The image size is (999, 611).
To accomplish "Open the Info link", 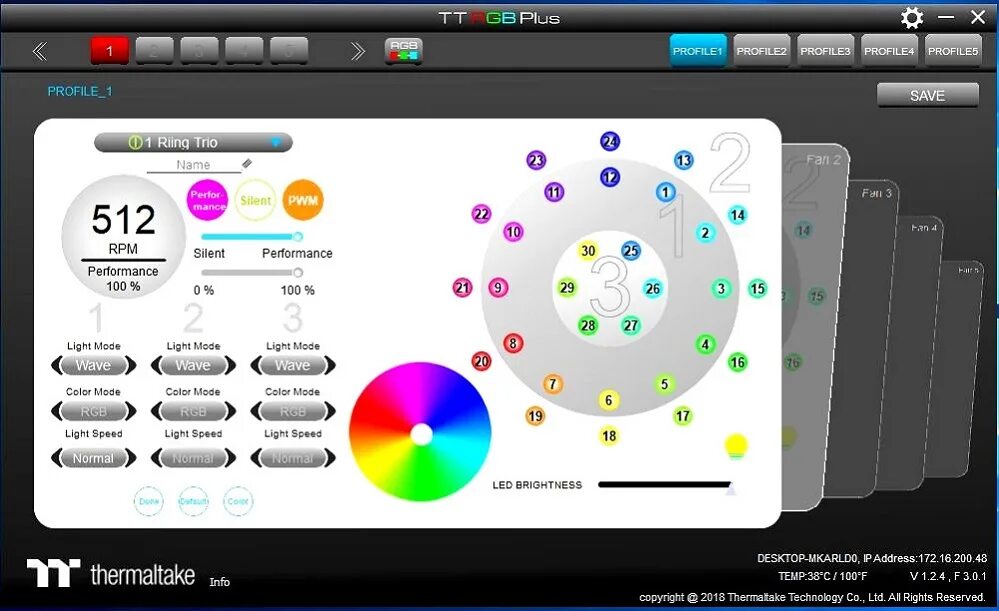I will 219,582.
